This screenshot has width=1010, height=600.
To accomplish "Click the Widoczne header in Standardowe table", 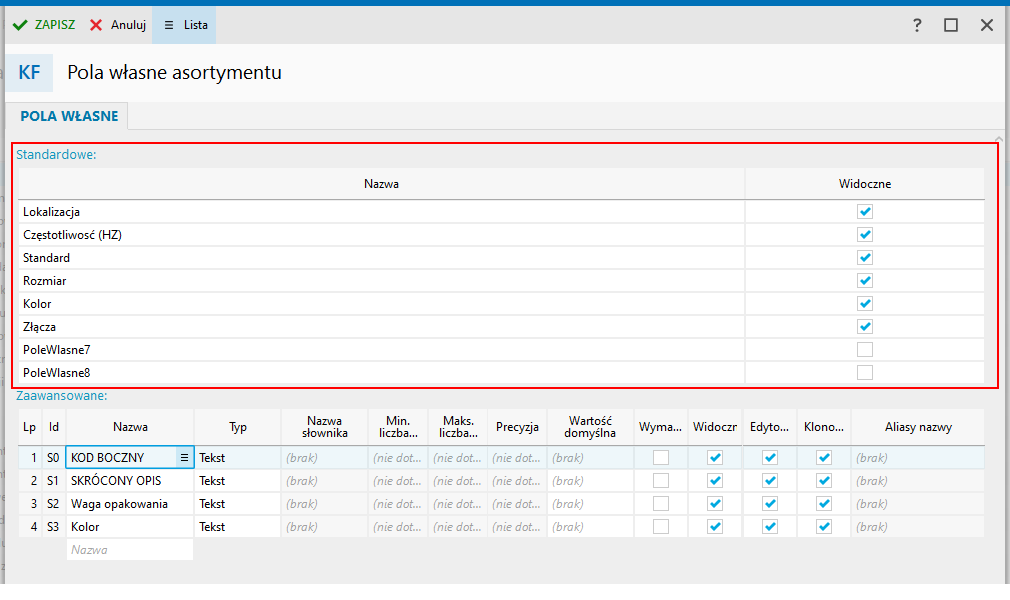I will [864, 184].
